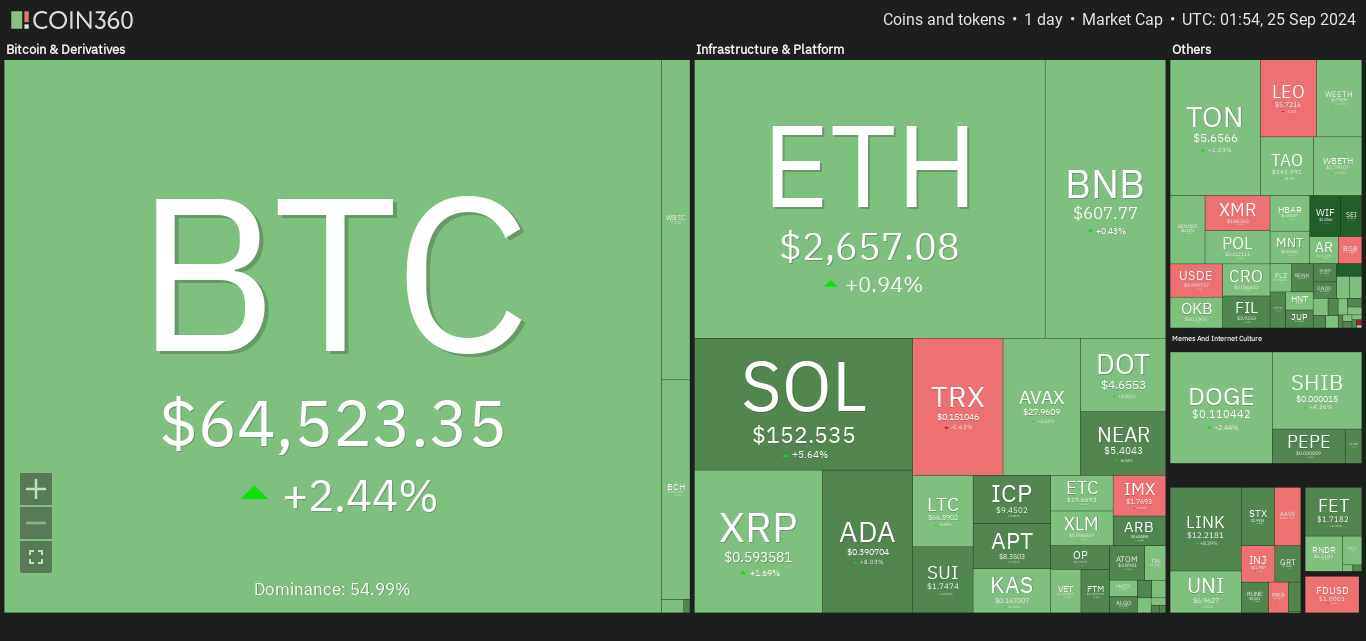Image resolution: width=1366 pixels, height=641 pixels.
Task: Select the BTC tile on the heatmap
Action: click(333, 336)
